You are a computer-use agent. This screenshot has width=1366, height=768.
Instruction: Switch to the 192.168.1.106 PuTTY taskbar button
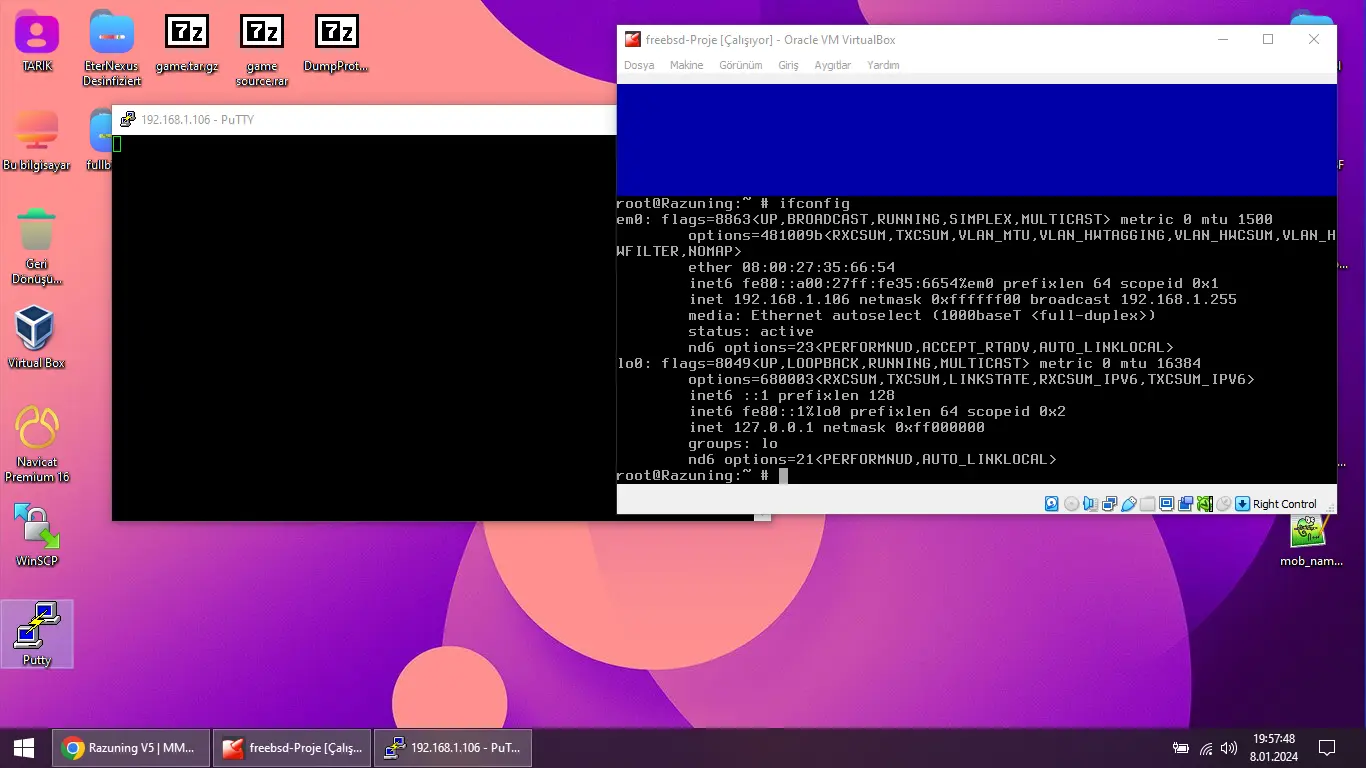click(453, 747)
